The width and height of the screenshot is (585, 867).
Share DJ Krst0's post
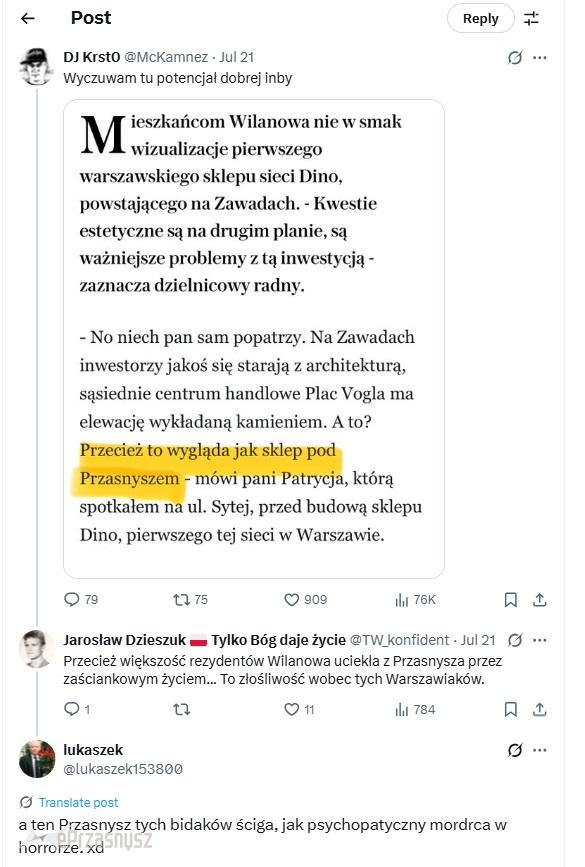540,599
